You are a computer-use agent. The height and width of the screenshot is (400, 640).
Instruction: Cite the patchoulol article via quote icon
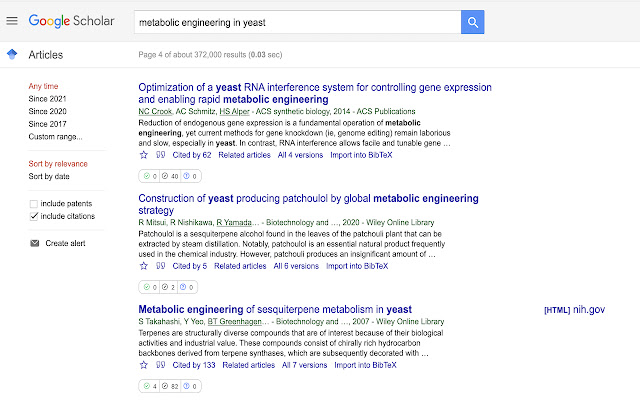pos(160,266)
